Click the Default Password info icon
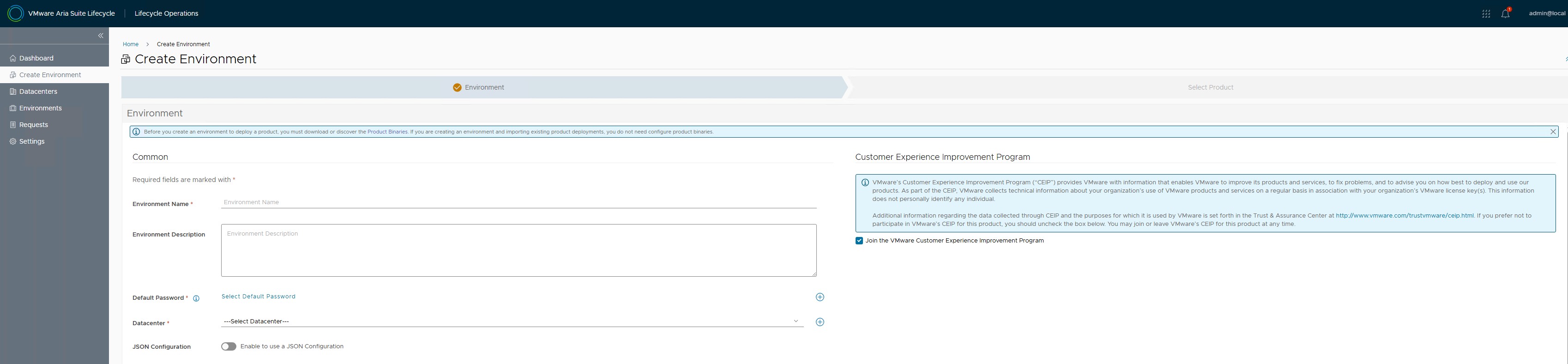The image size is (1568, 364). click(196, 298)
